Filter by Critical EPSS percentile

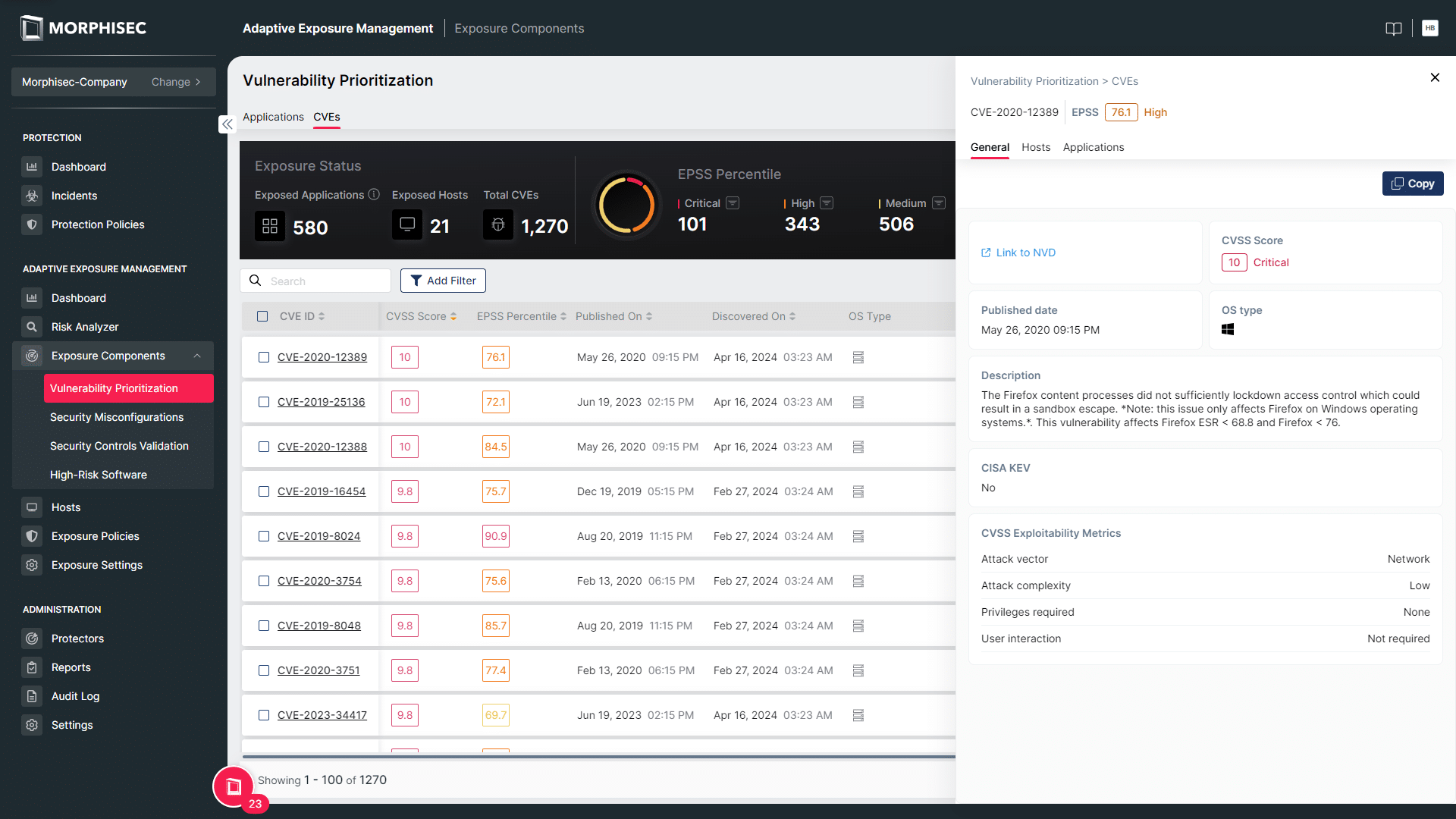733,203
